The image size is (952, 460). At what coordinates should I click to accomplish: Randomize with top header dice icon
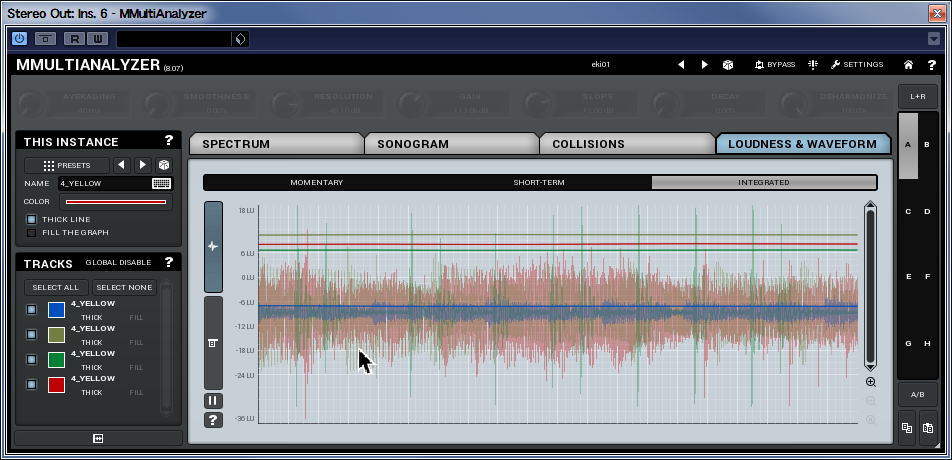[727, 64]
